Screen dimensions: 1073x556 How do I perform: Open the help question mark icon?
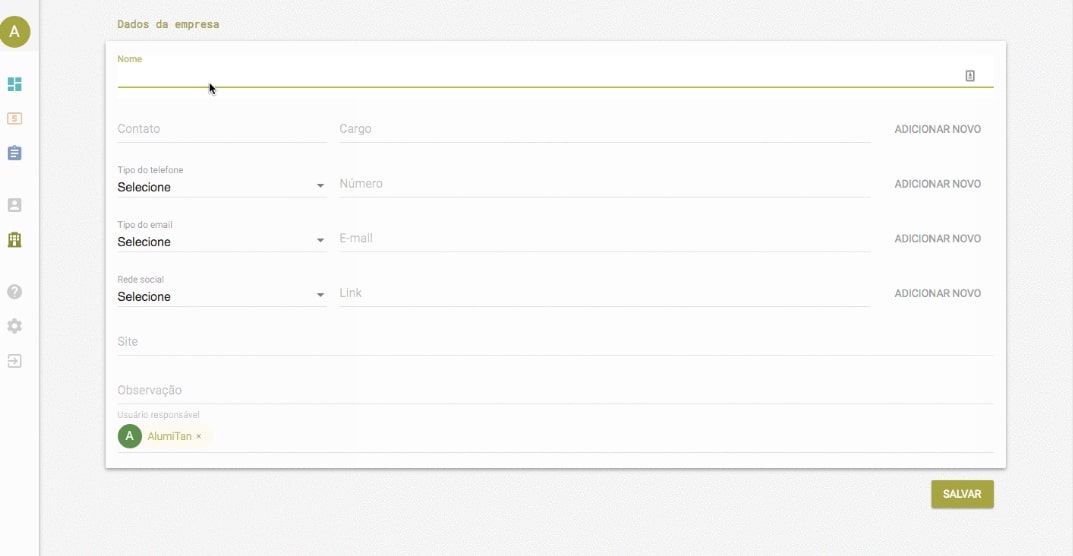14,292
